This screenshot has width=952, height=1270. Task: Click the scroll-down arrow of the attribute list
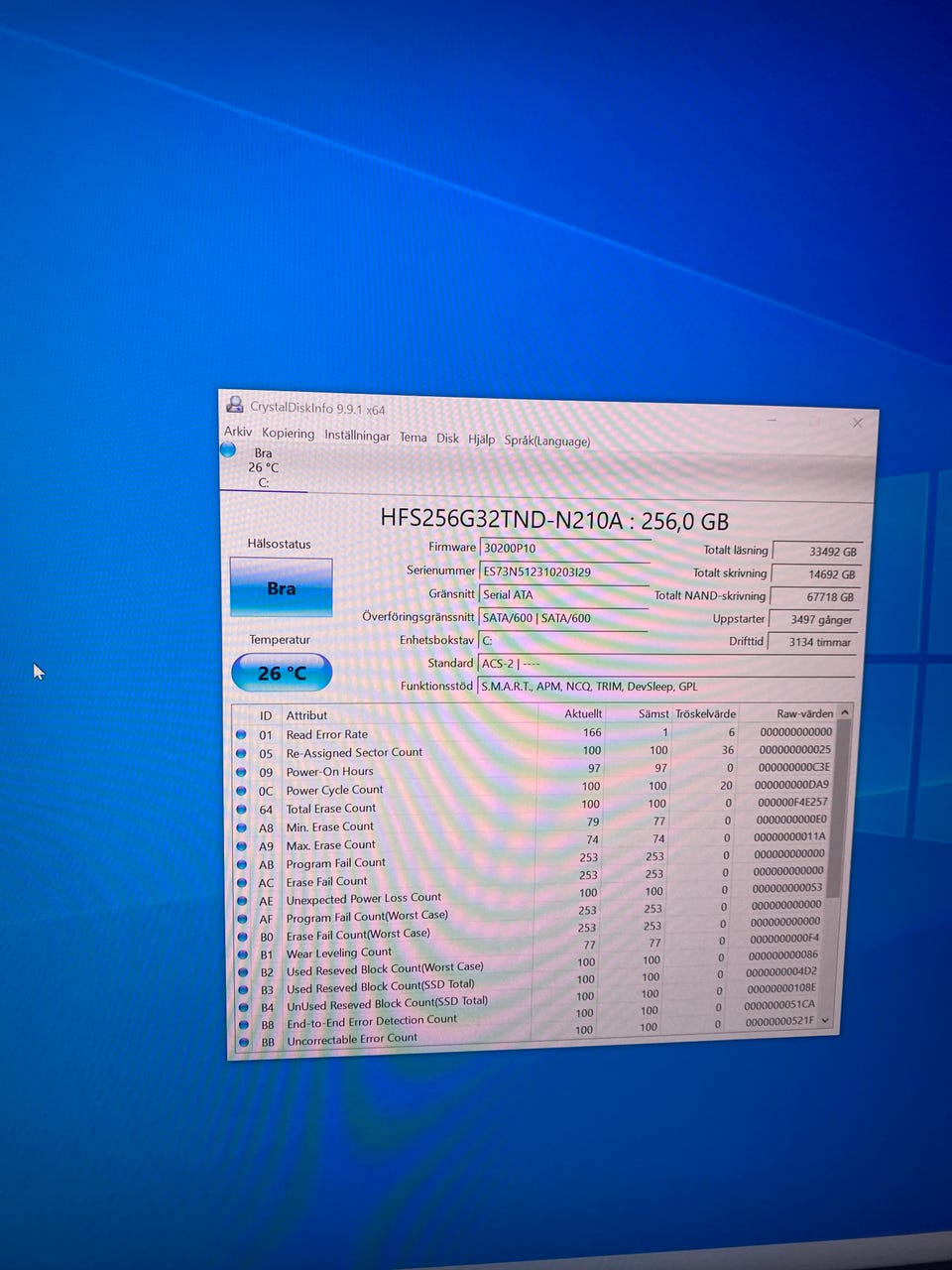coord(825,1020)
